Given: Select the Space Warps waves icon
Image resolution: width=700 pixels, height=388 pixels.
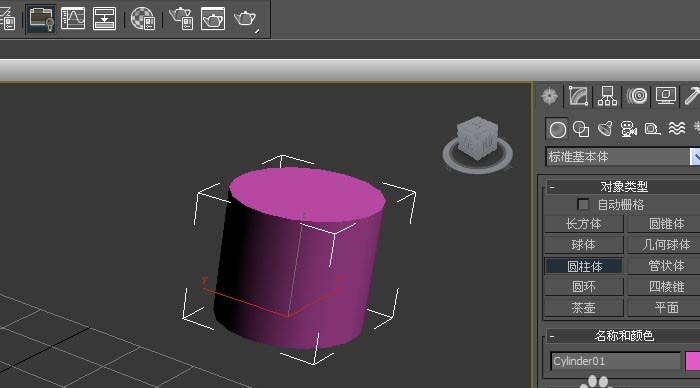Looking at the screenshot, I should (677, 129).
